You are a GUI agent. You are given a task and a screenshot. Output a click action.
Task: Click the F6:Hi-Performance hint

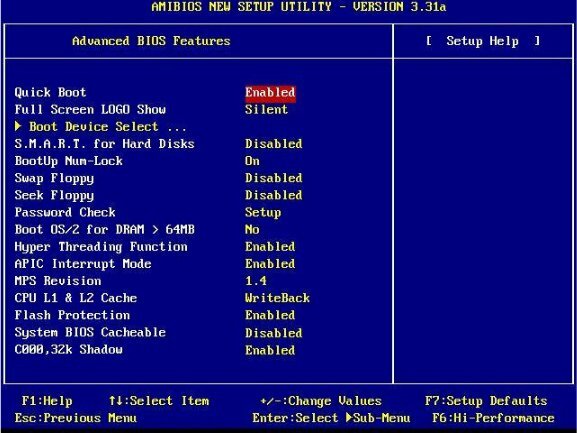tap(493, 418)
